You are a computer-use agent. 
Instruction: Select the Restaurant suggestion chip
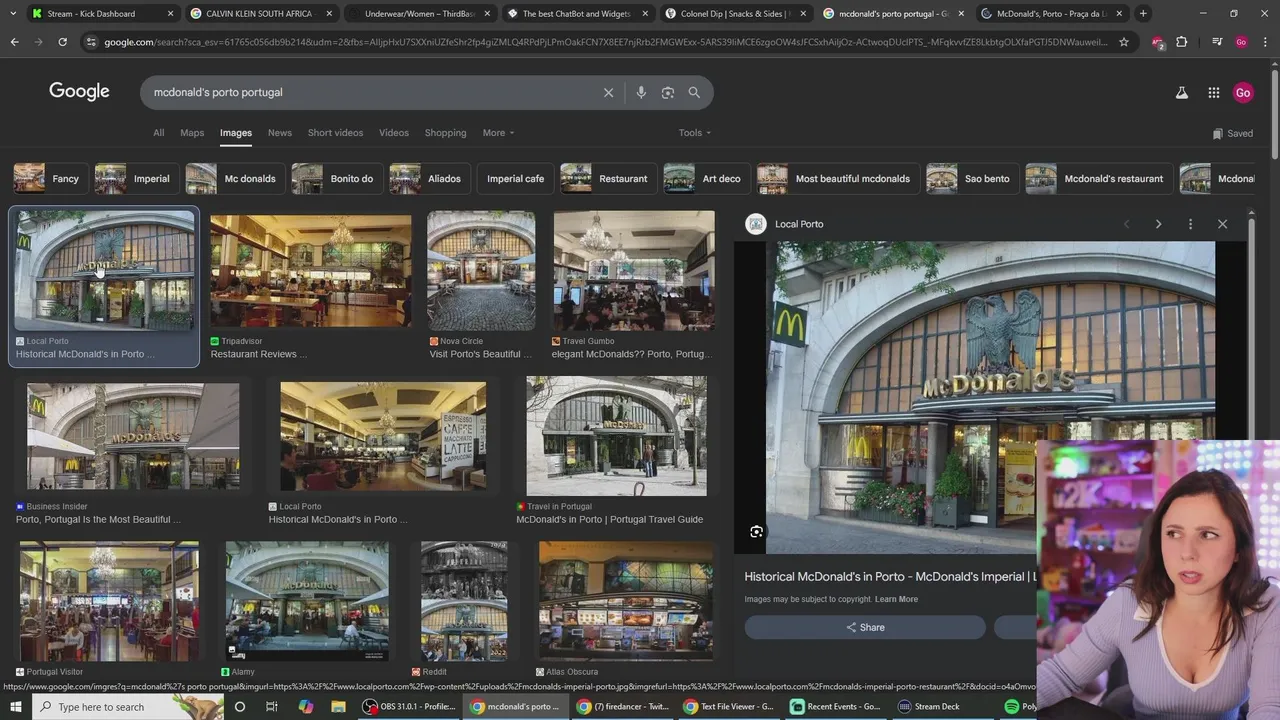point(607,179)
